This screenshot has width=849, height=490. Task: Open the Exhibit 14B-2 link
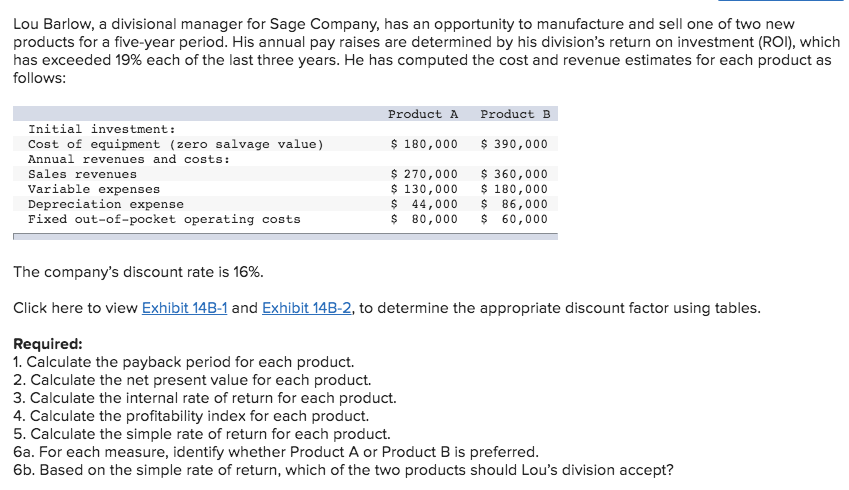[x=304, y=308]
